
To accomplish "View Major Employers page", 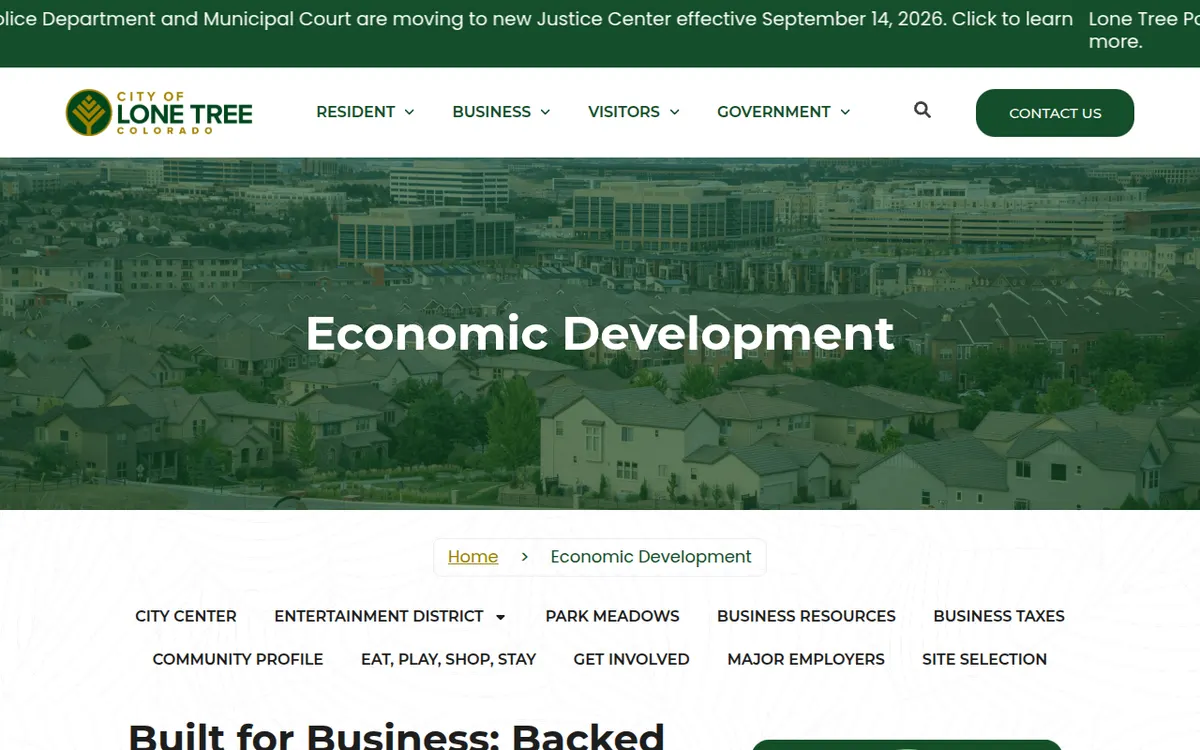I will 806,659.
